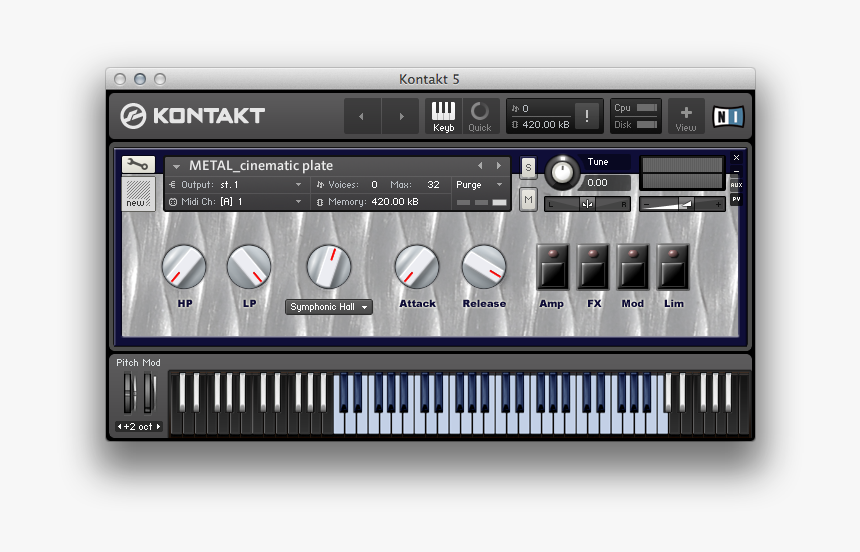This screenshot has width=860, height=552.
Task: Toggle the Amp switch
Action: pyautogui.click(x=552, y=267)
